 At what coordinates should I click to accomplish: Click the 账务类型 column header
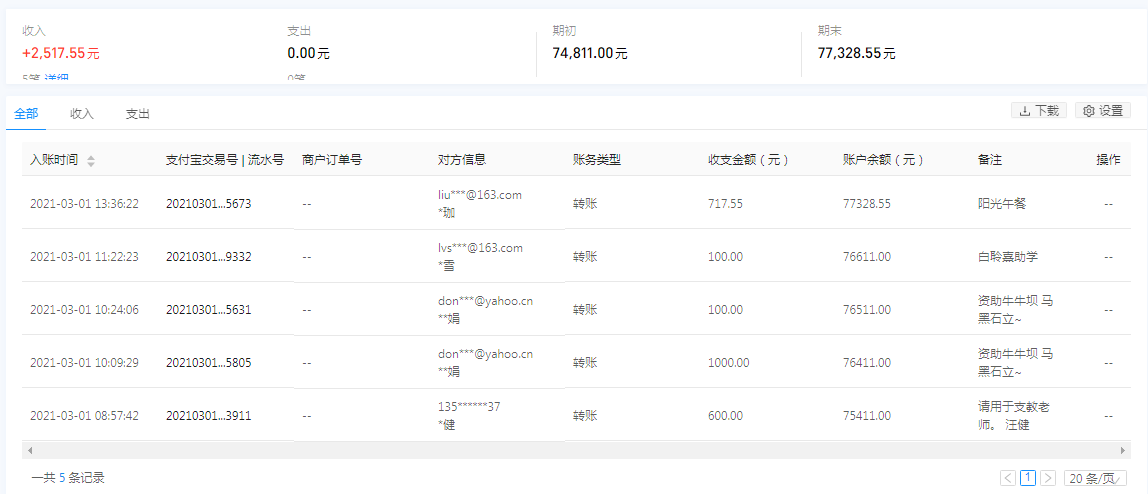tap(597, 160)
